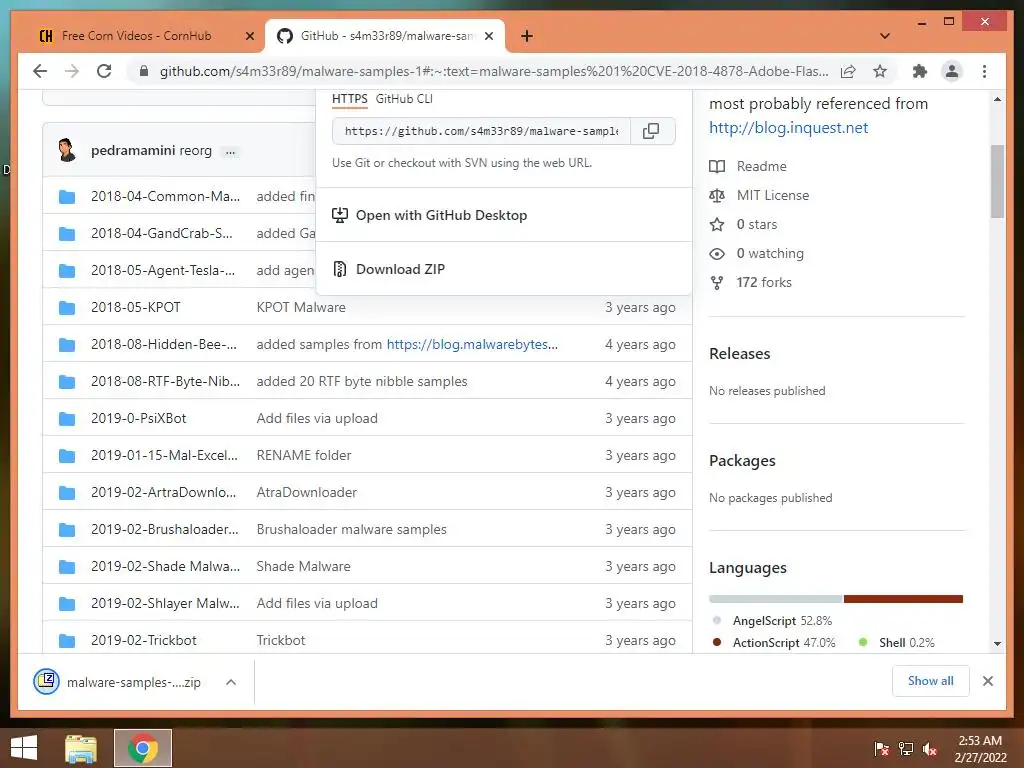
Task: Bookmark this page with the star icon
Action: click(x=880, y=71)
